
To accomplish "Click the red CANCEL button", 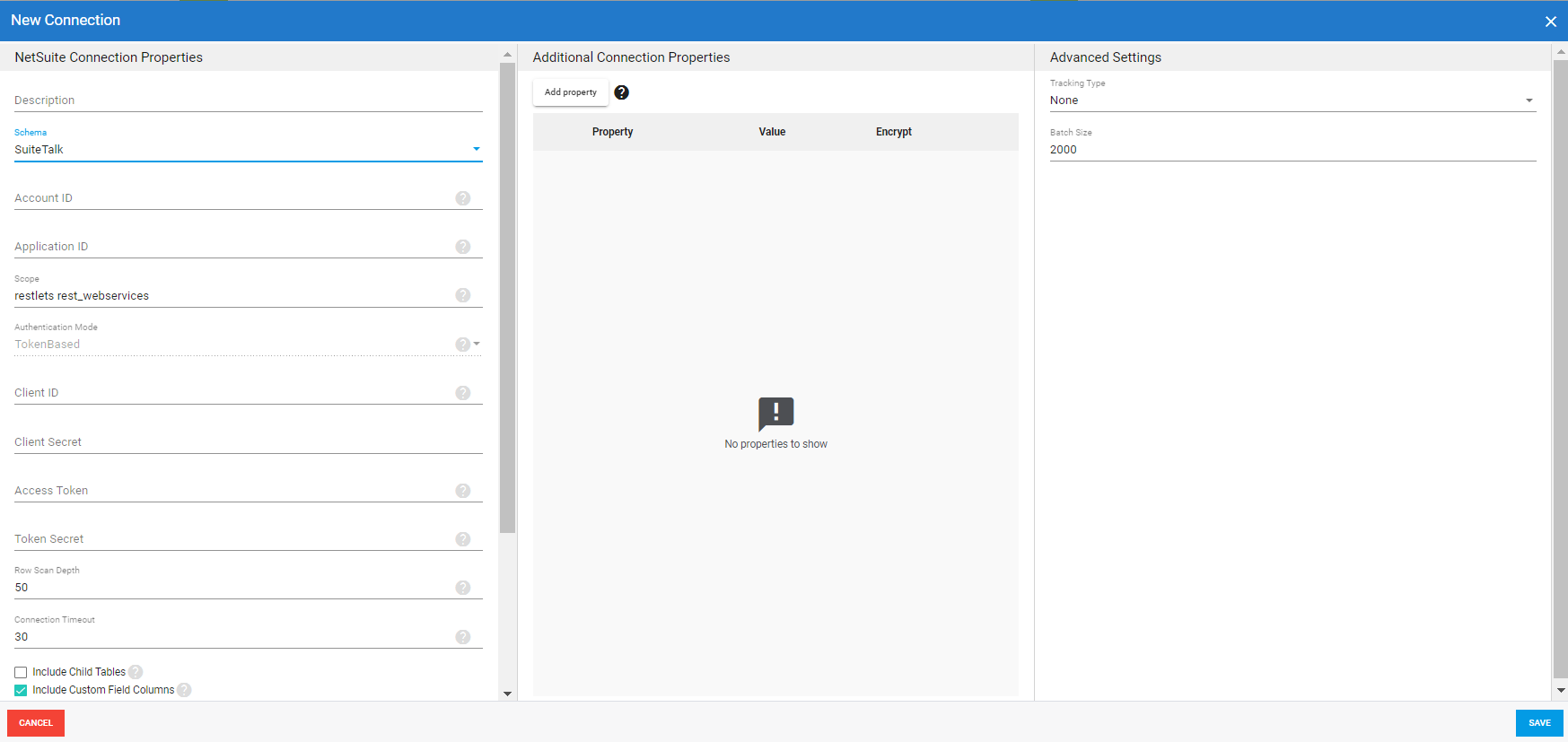I will click(x=36, y=723).
